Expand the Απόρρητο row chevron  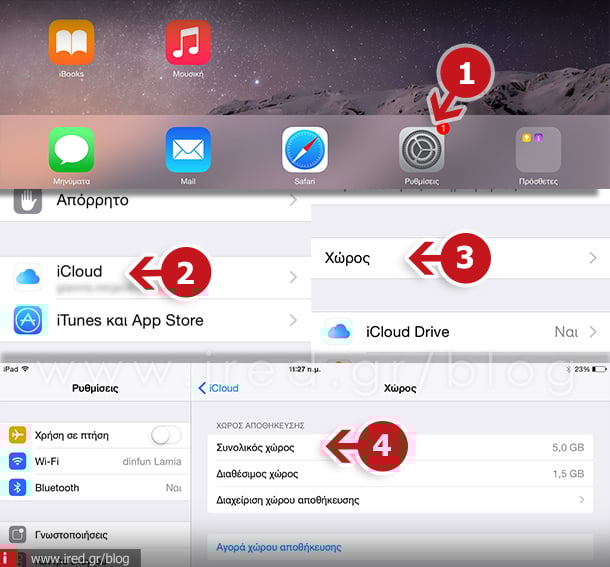[293, 200]
